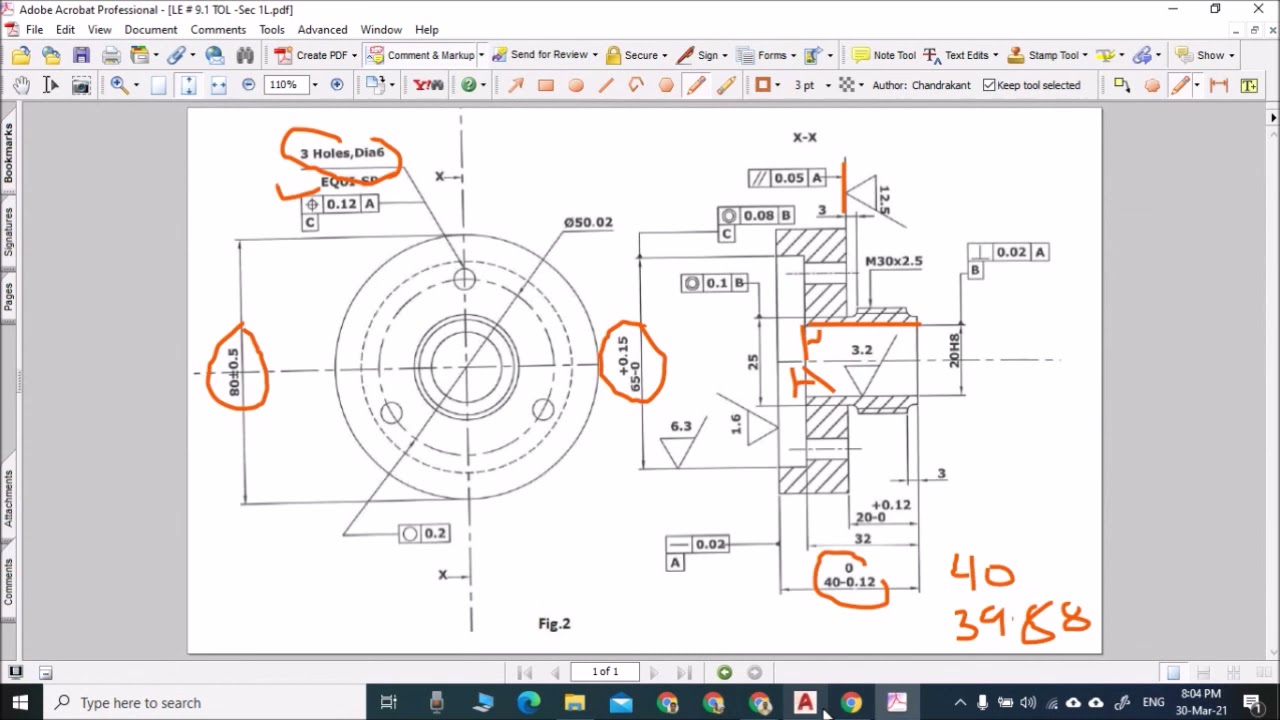Select the Rectangle drawing tool
1280x720 pixels.
[546, 85]
